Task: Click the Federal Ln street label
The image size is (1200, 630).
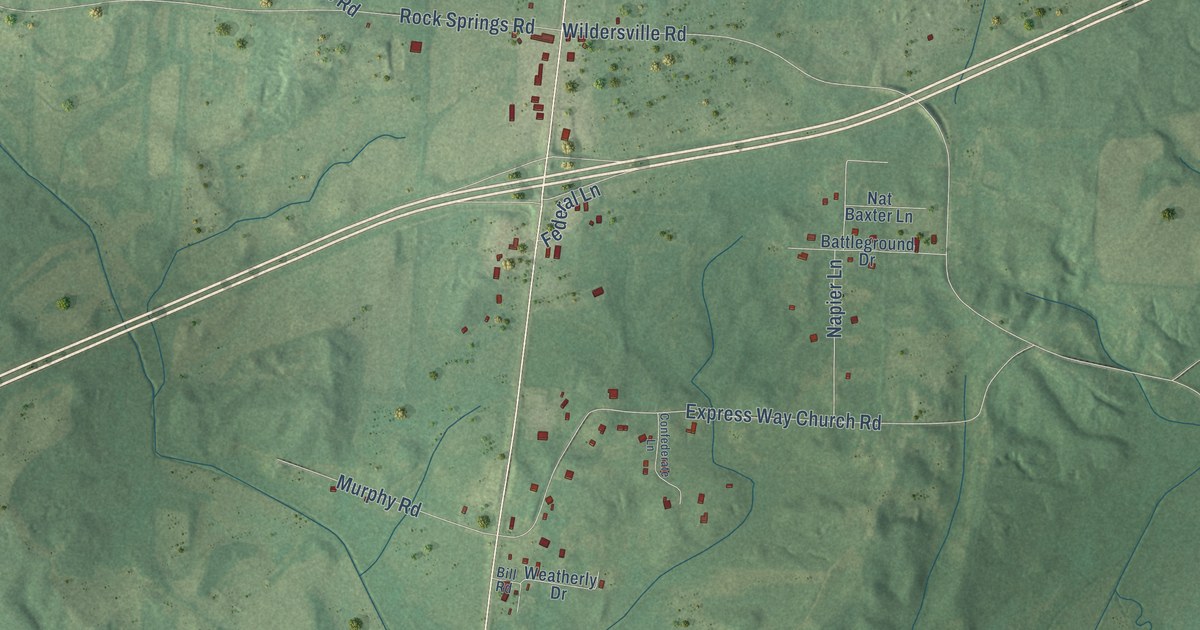Action: tap(571, 216)
